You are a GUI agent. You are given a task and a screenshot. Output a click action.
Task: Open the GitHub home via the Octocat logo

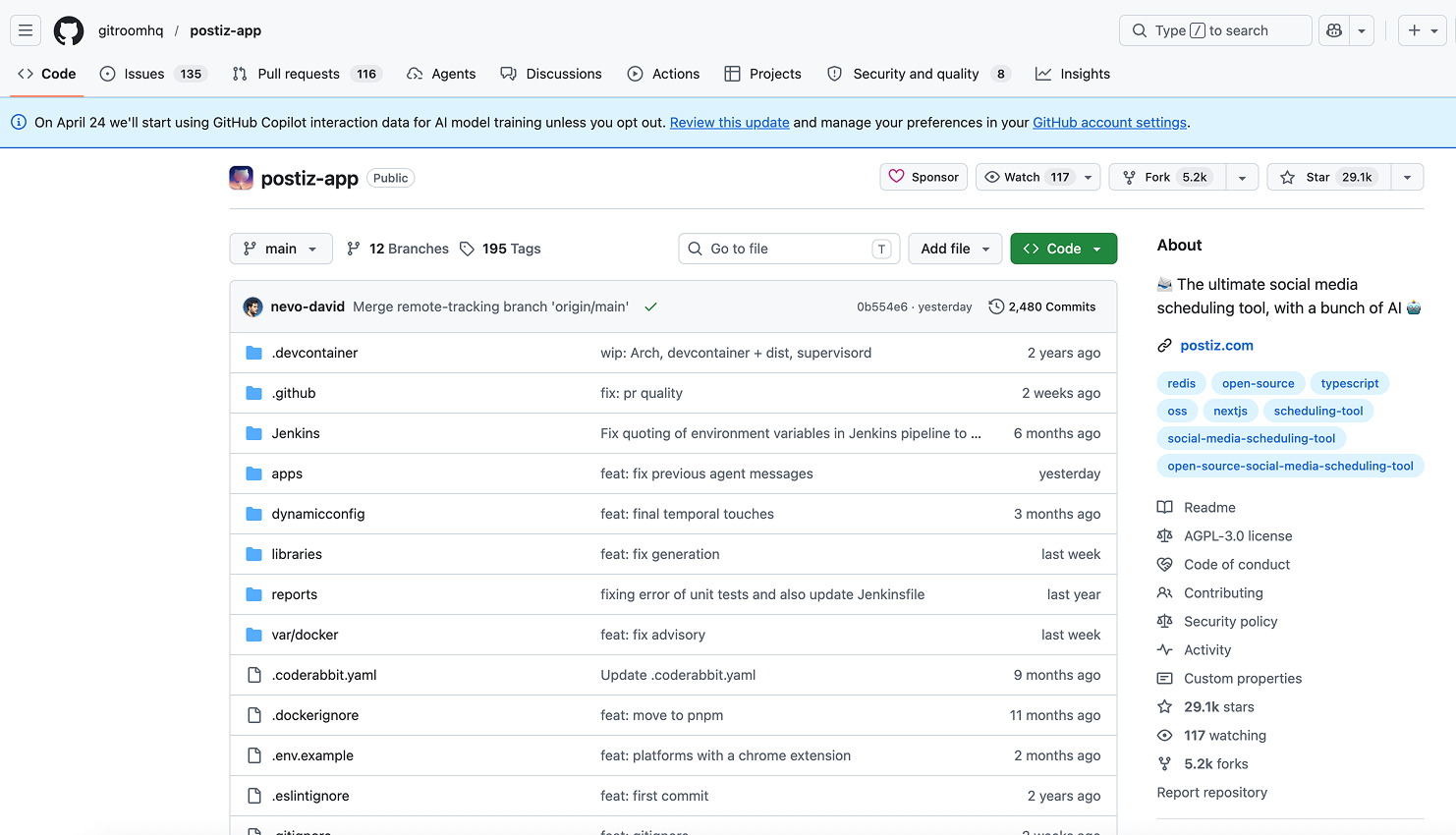68,30
